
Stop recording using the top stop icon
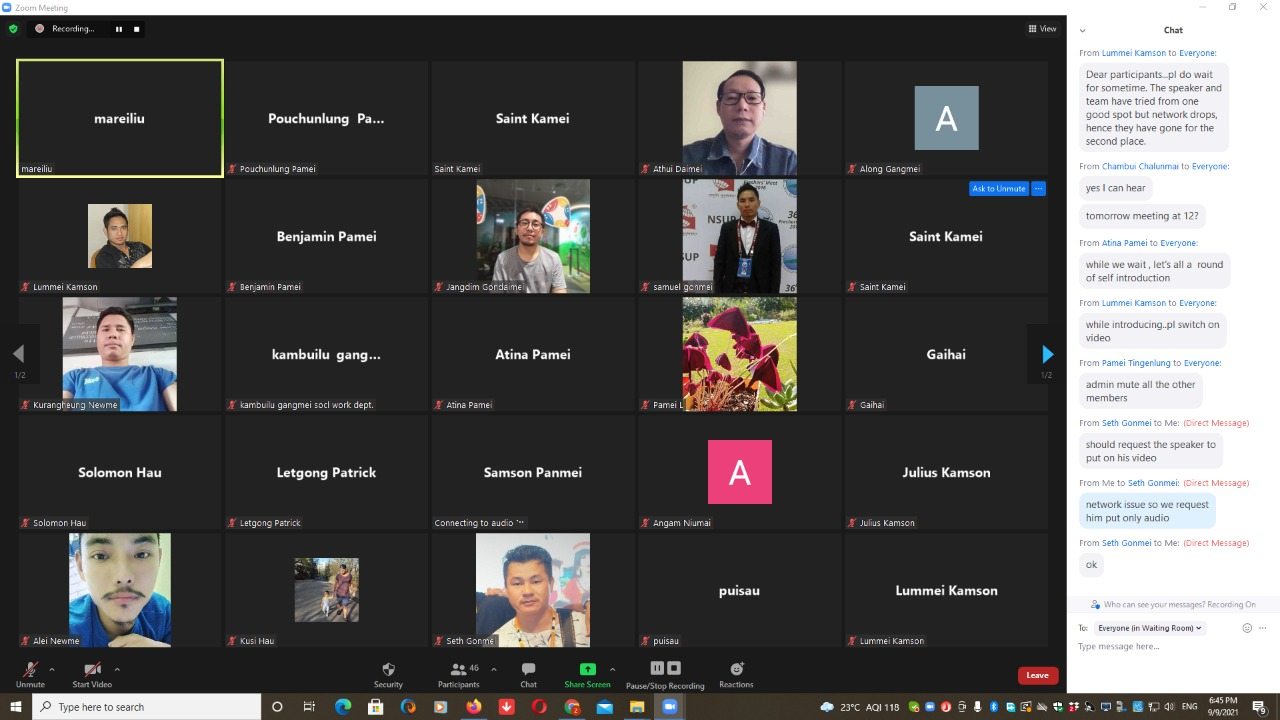click(x=137, y=29)
